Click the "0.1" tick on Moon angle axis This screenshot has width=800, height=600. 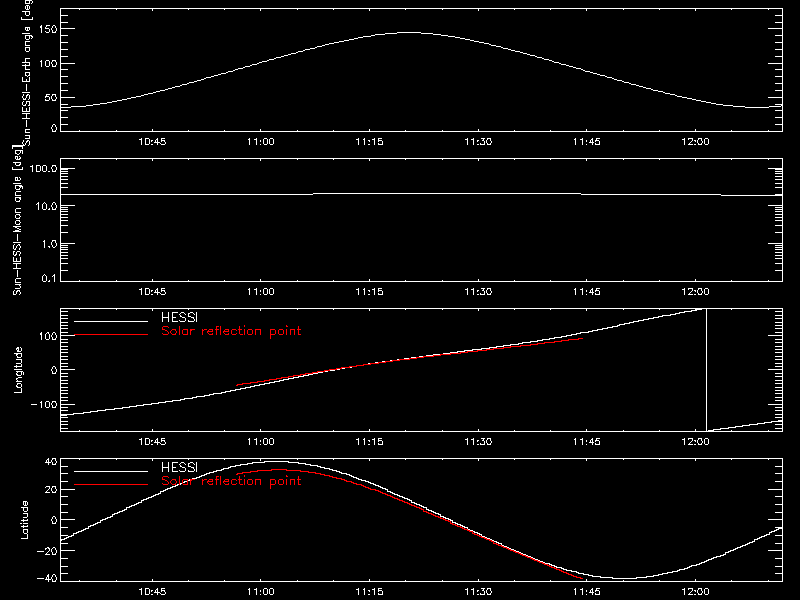pos(49,278)
